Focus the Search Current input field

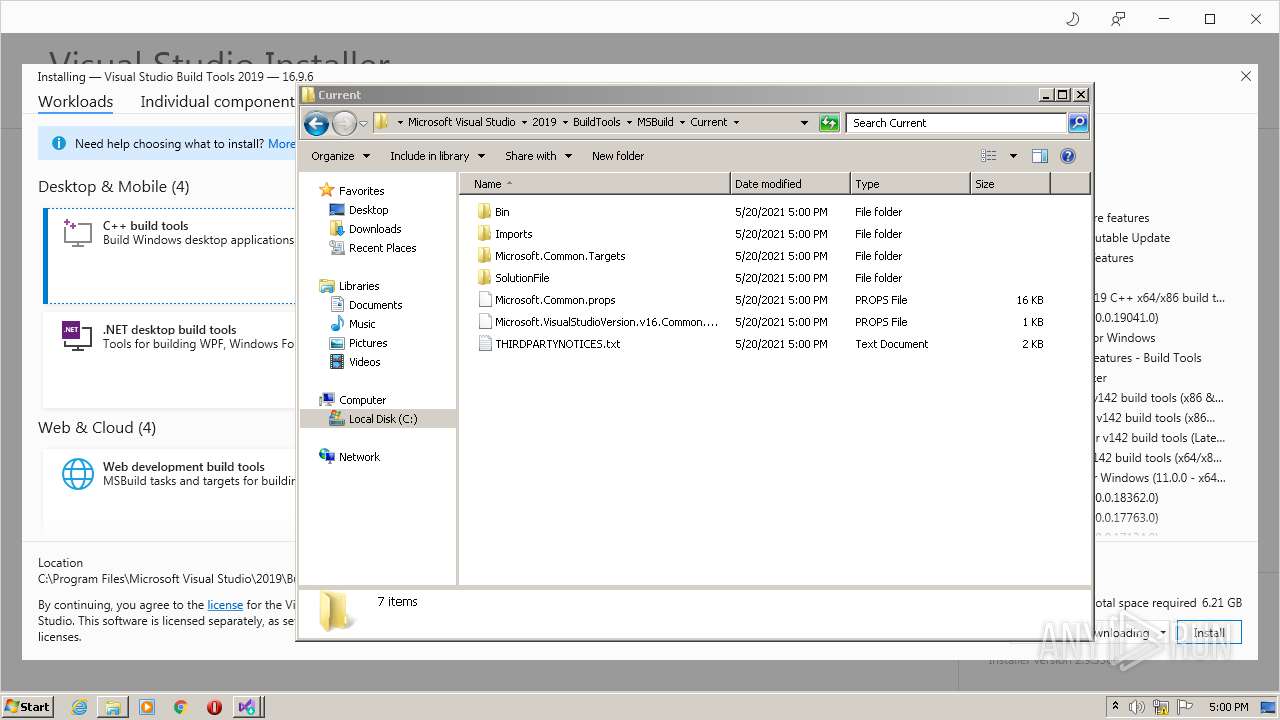coord(957,123)
